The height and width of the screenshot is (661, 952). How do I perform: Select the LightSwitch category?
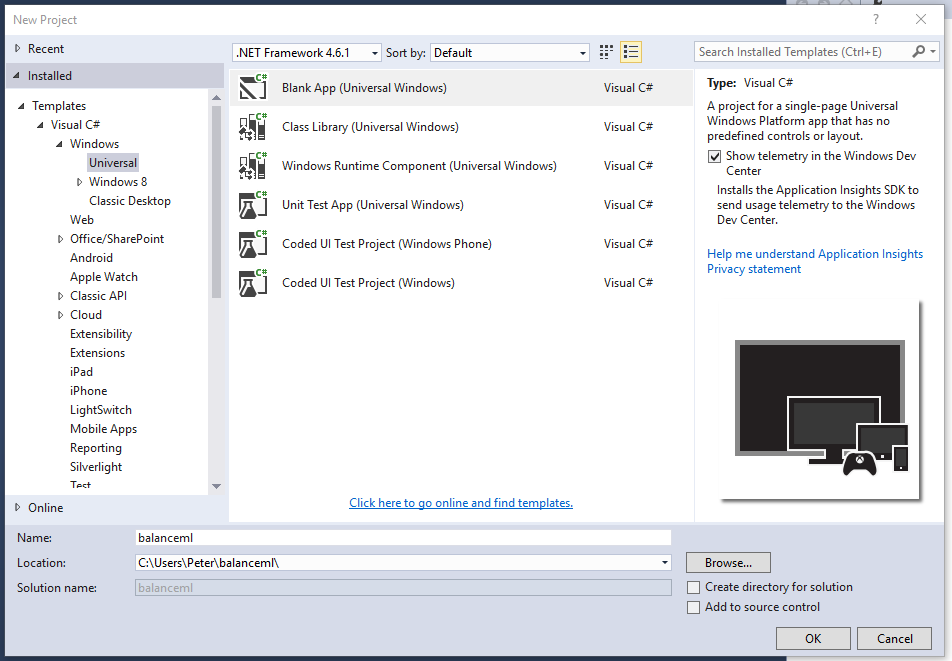pos(101,410)
